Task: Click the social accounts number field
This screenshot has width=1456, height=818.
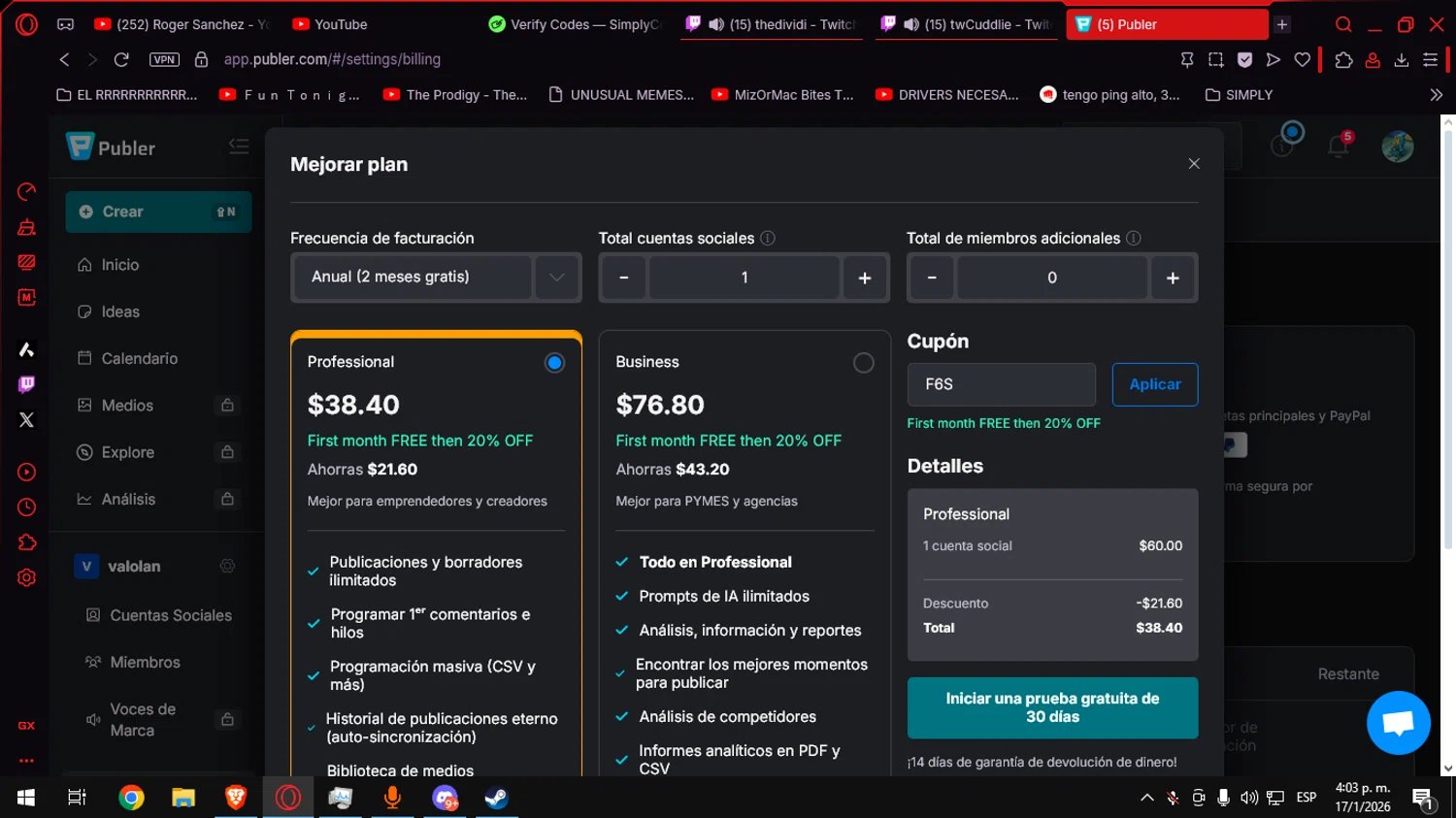Action: point(745,278)
